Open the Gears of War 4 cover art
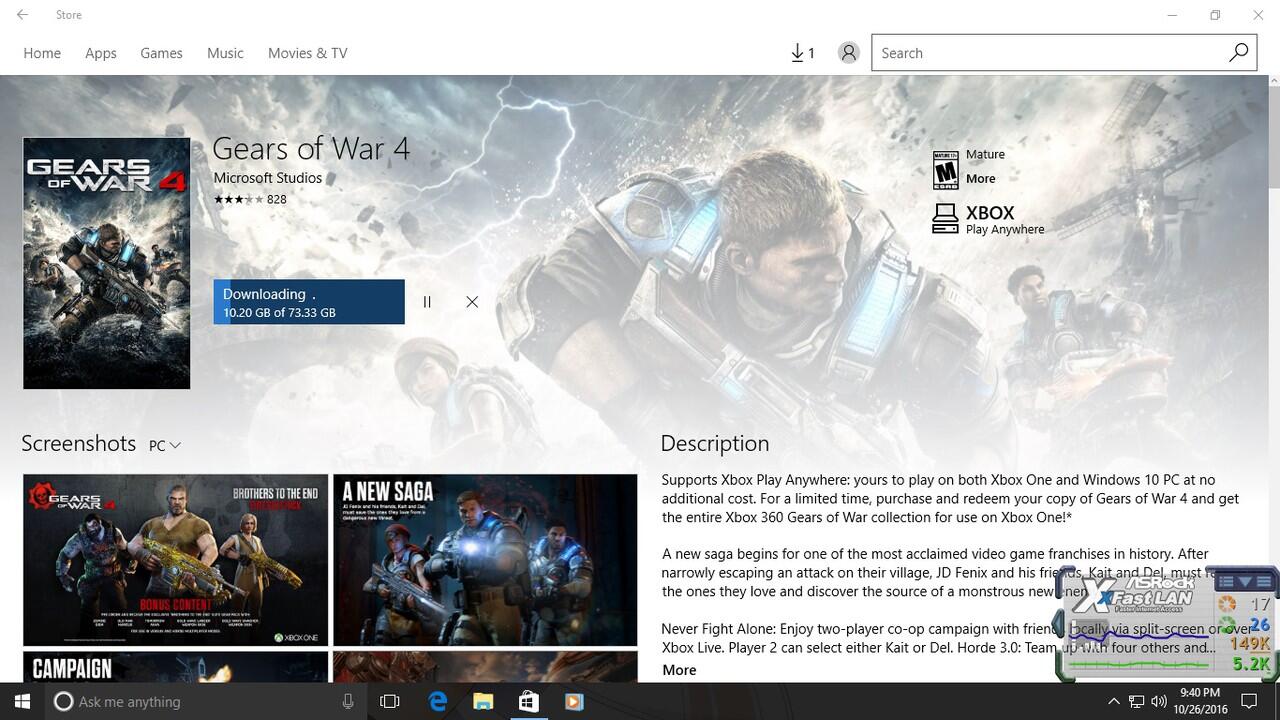 pyautogui.click(x=107, y=263)
